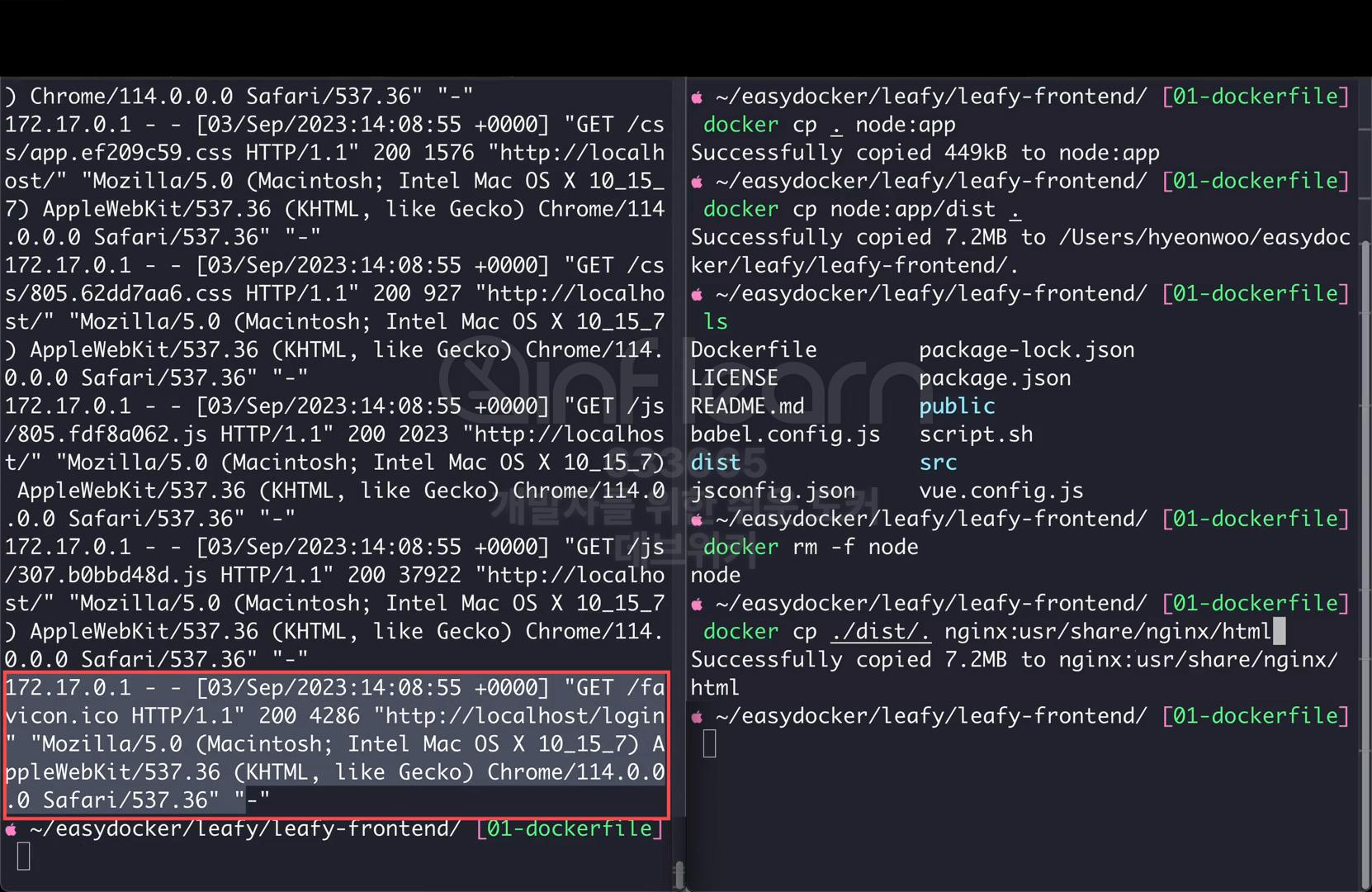
Task: Click the Apple prompt icon above 'docker rm -f node'
Action: point(698,520)
